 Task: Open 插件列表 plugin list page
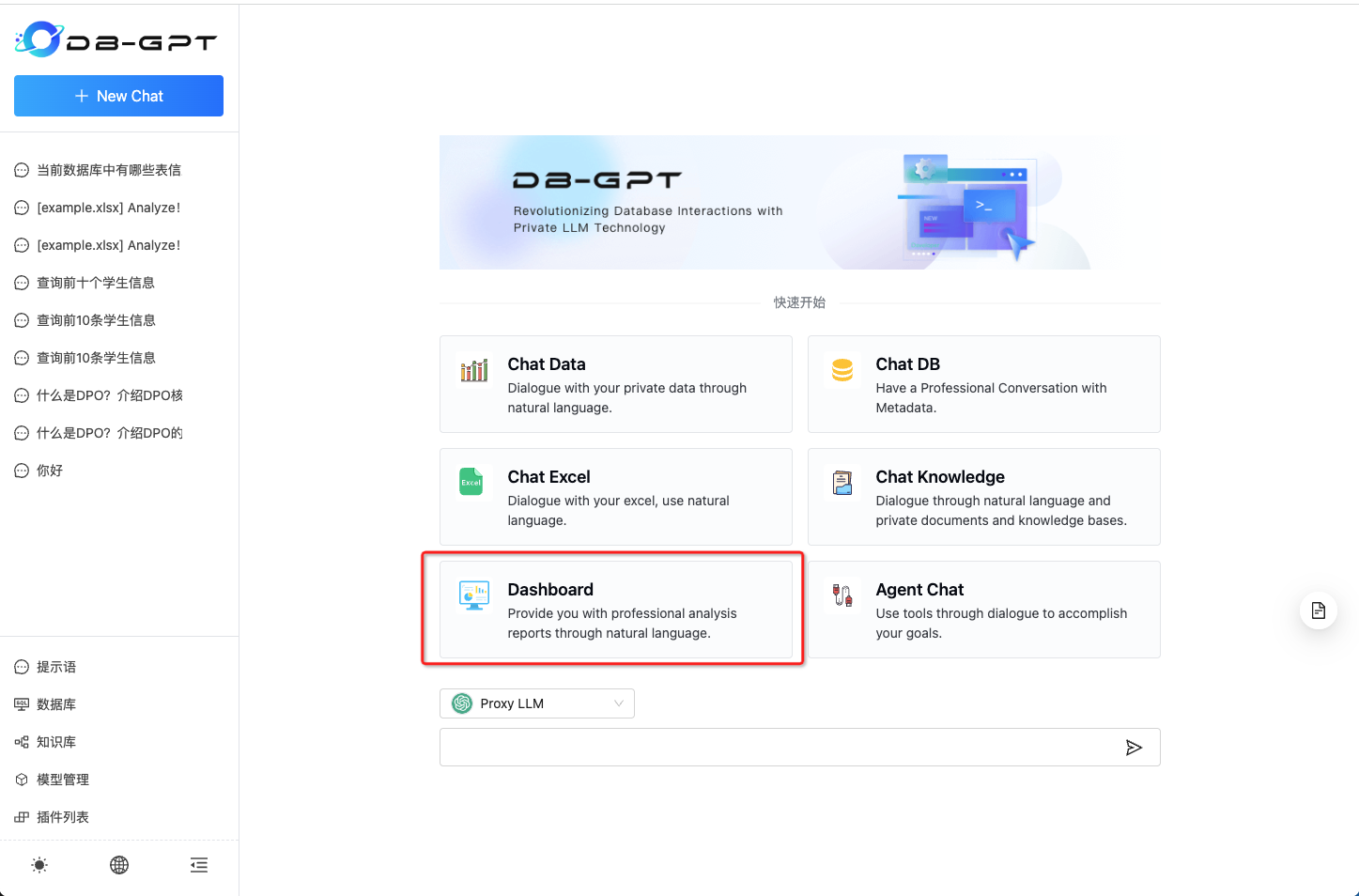(x=63, y=817)
